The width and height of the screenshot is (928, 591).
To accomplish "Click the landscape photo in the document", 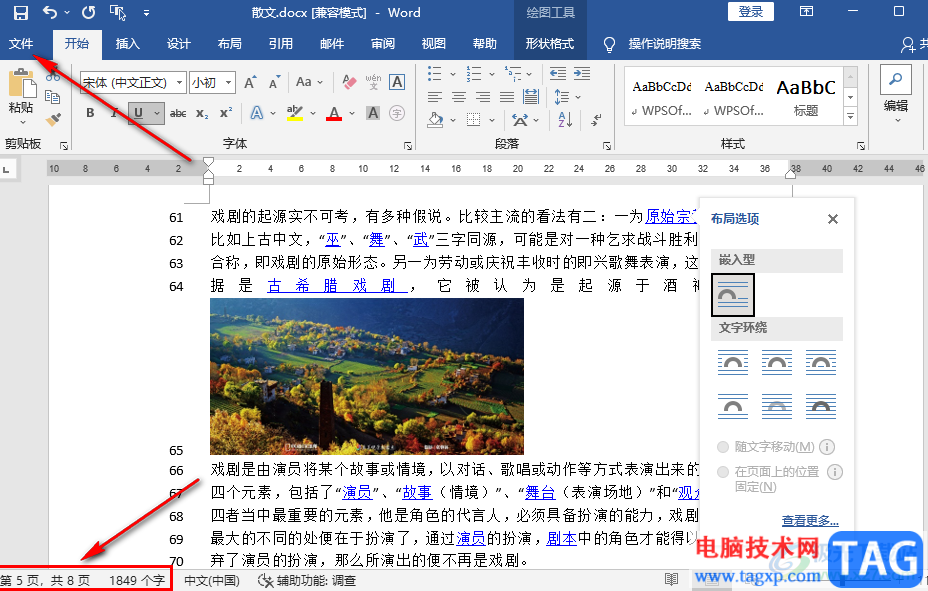I will tap(367, 376).
